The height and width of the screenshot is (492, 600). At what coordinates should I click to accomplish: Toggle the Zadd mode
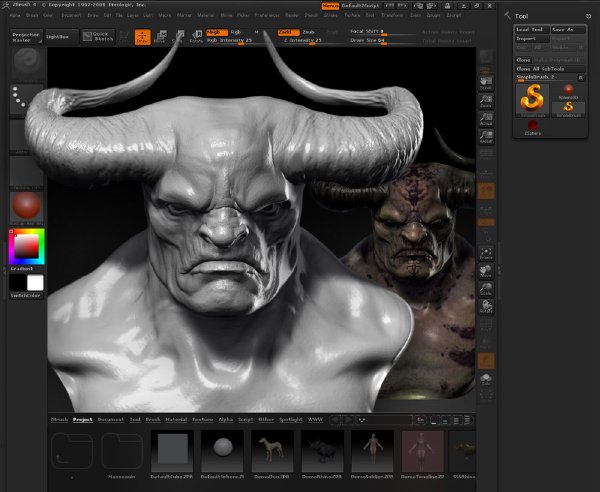[x=289, y=32]
